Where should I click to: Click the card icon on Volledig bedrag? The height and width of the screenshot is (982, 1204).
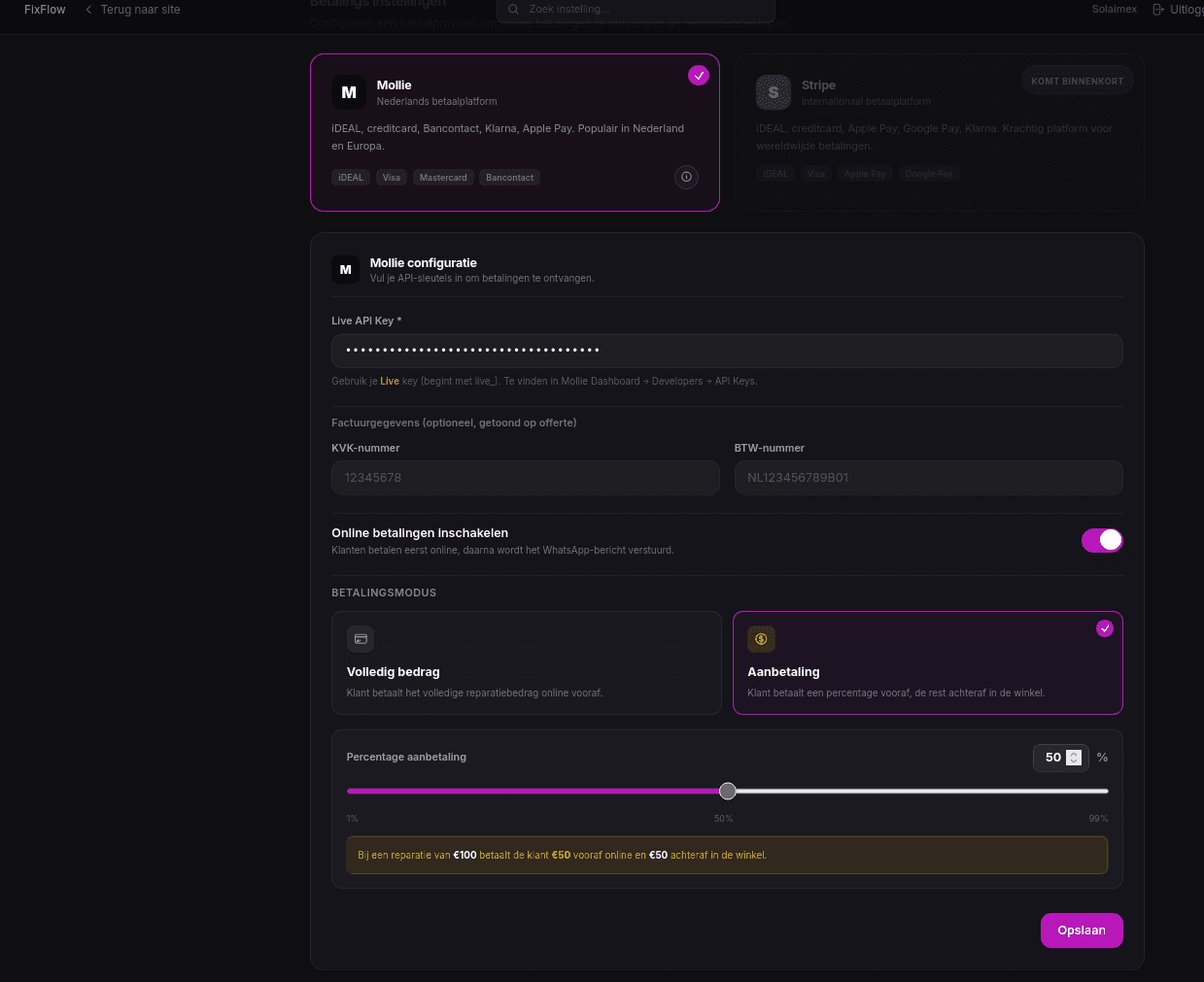[361, 639]
